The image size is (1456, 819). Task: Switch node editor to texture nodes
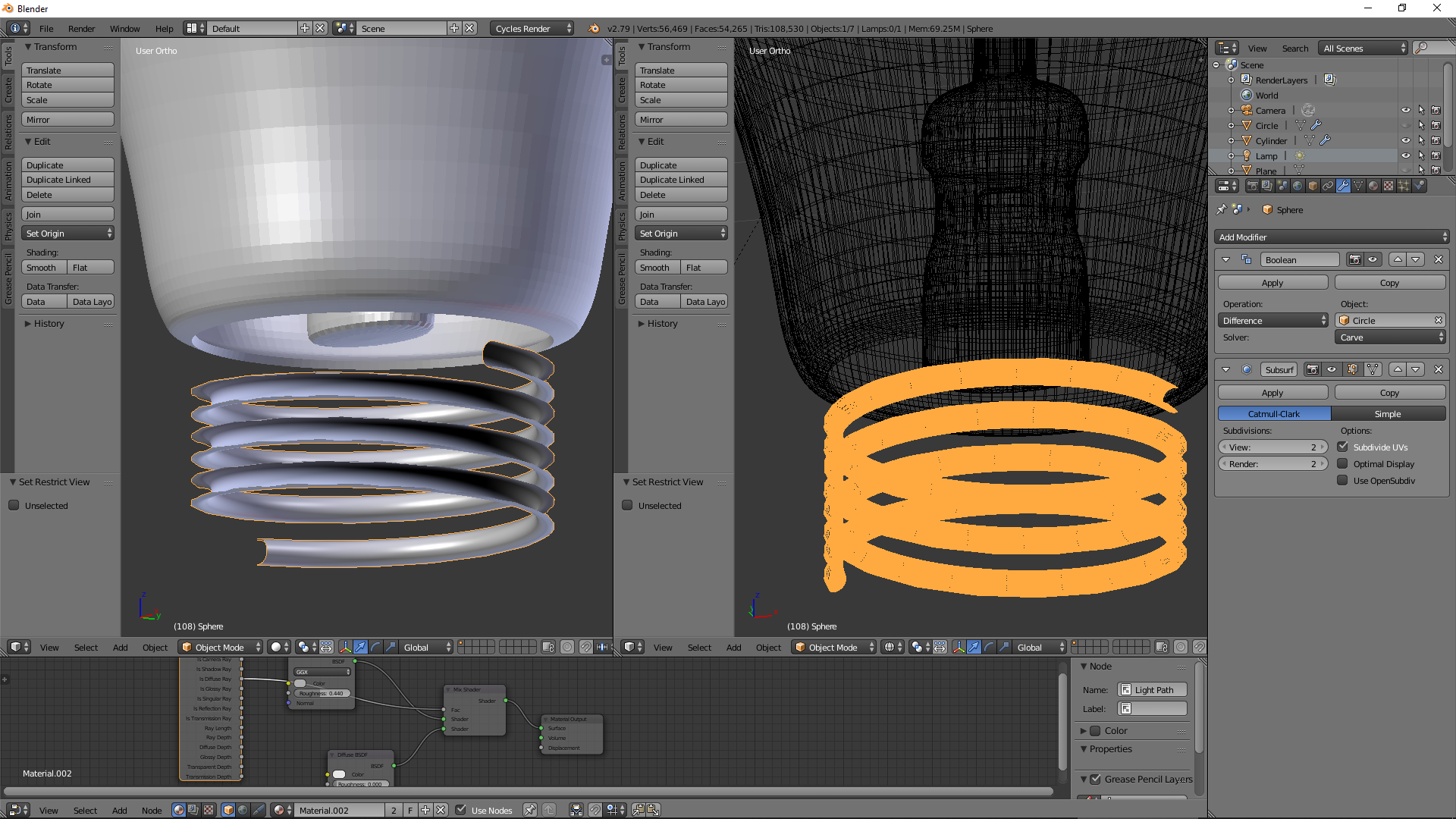[208, 810]
